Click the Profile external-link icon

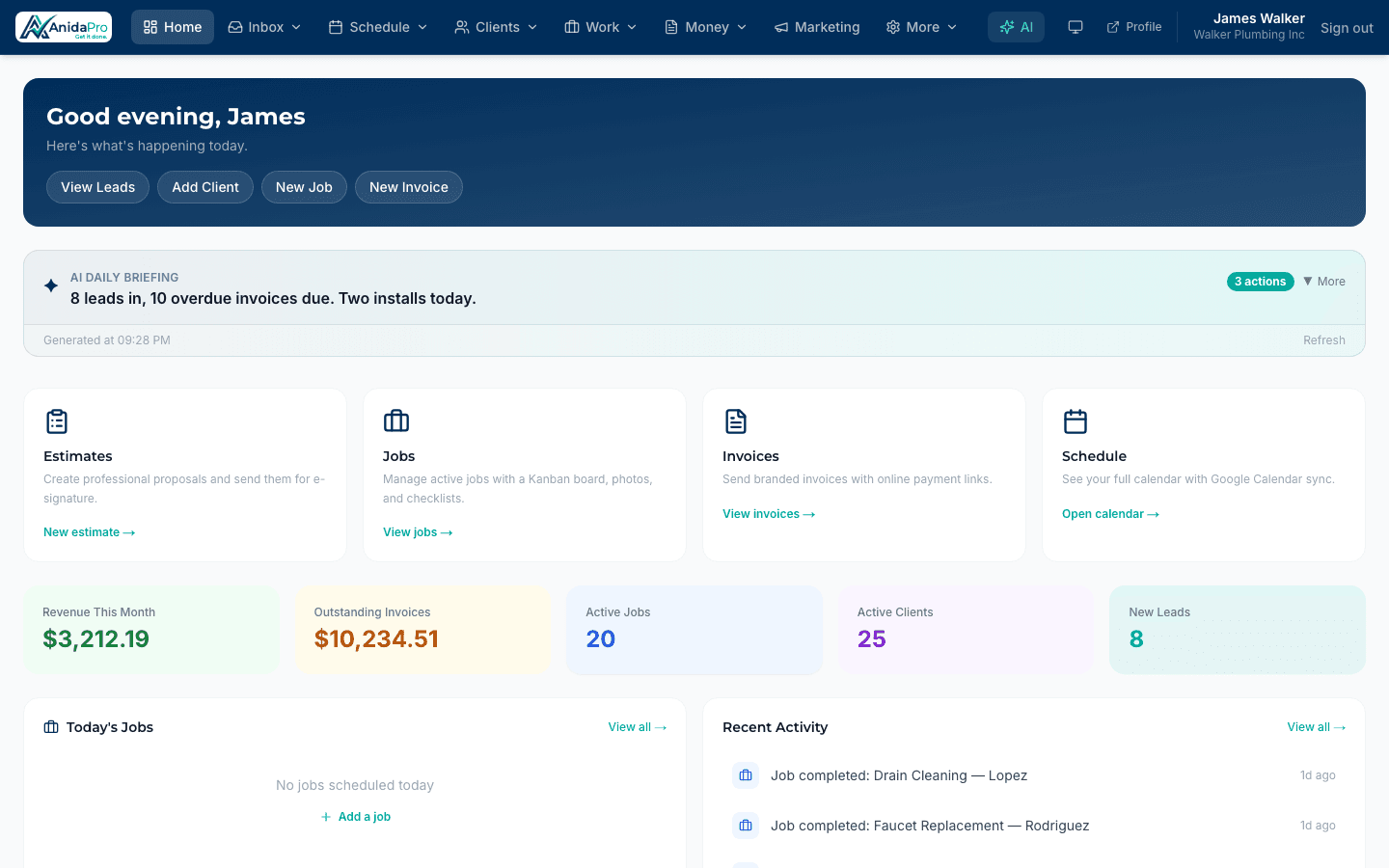click(1113, 27)
